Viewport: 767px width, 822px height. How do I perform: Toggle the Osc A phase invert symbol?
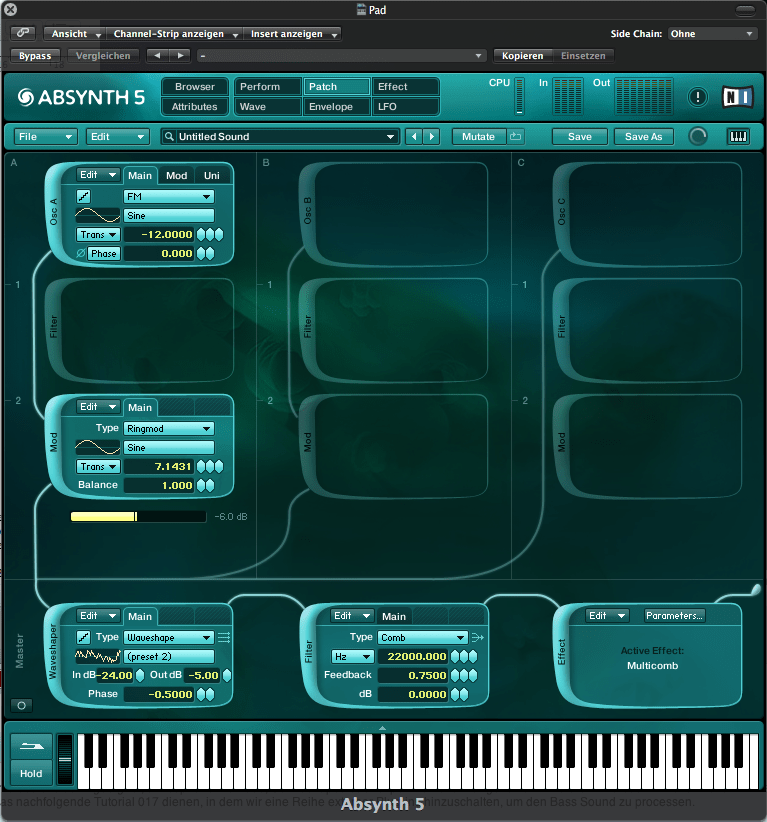80,254
